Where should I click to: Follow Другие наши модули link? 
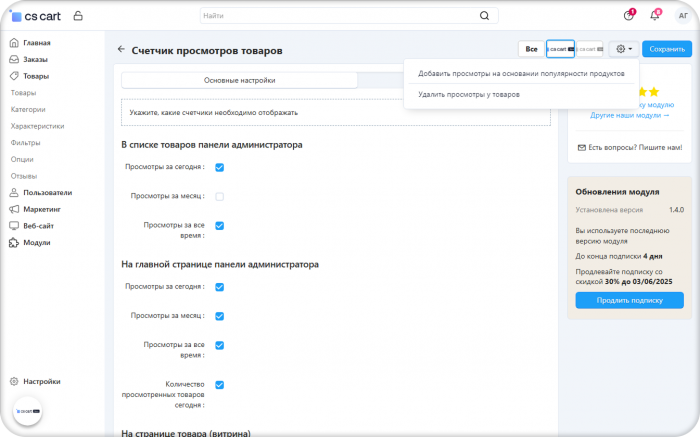tap(629, 115)
